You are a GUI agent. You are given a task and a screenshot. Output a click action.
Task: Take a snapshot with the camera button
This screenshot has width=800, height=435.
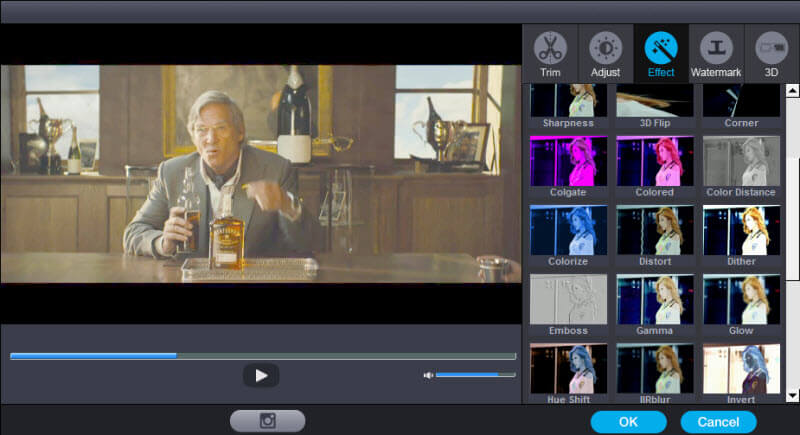pos(267,421)
